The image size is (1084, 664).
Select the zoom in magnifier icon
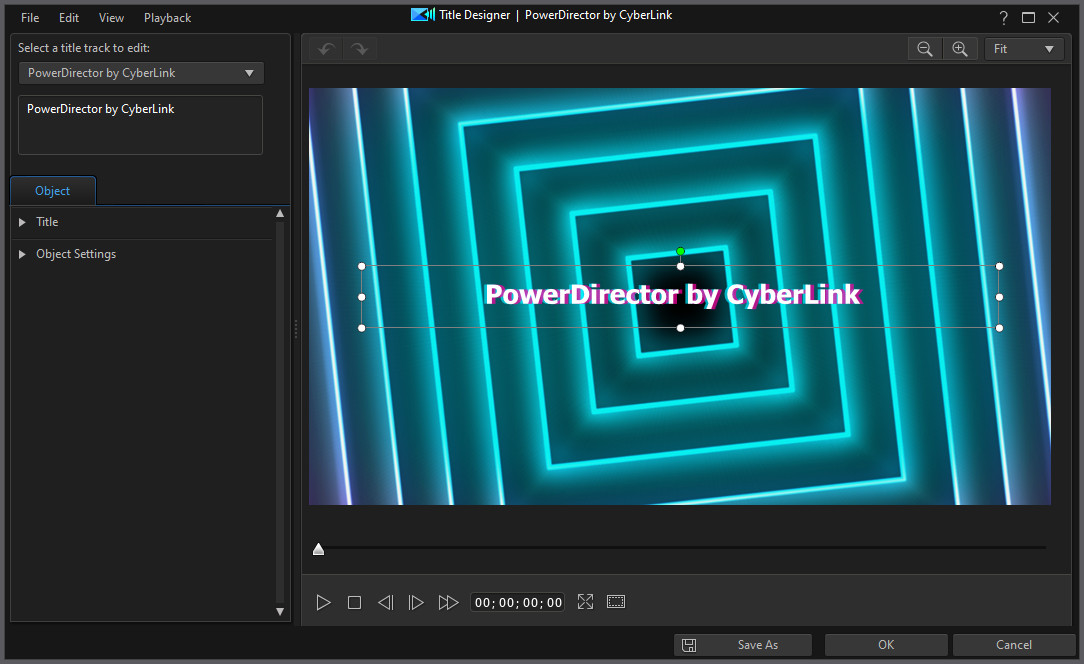point(960,48)
